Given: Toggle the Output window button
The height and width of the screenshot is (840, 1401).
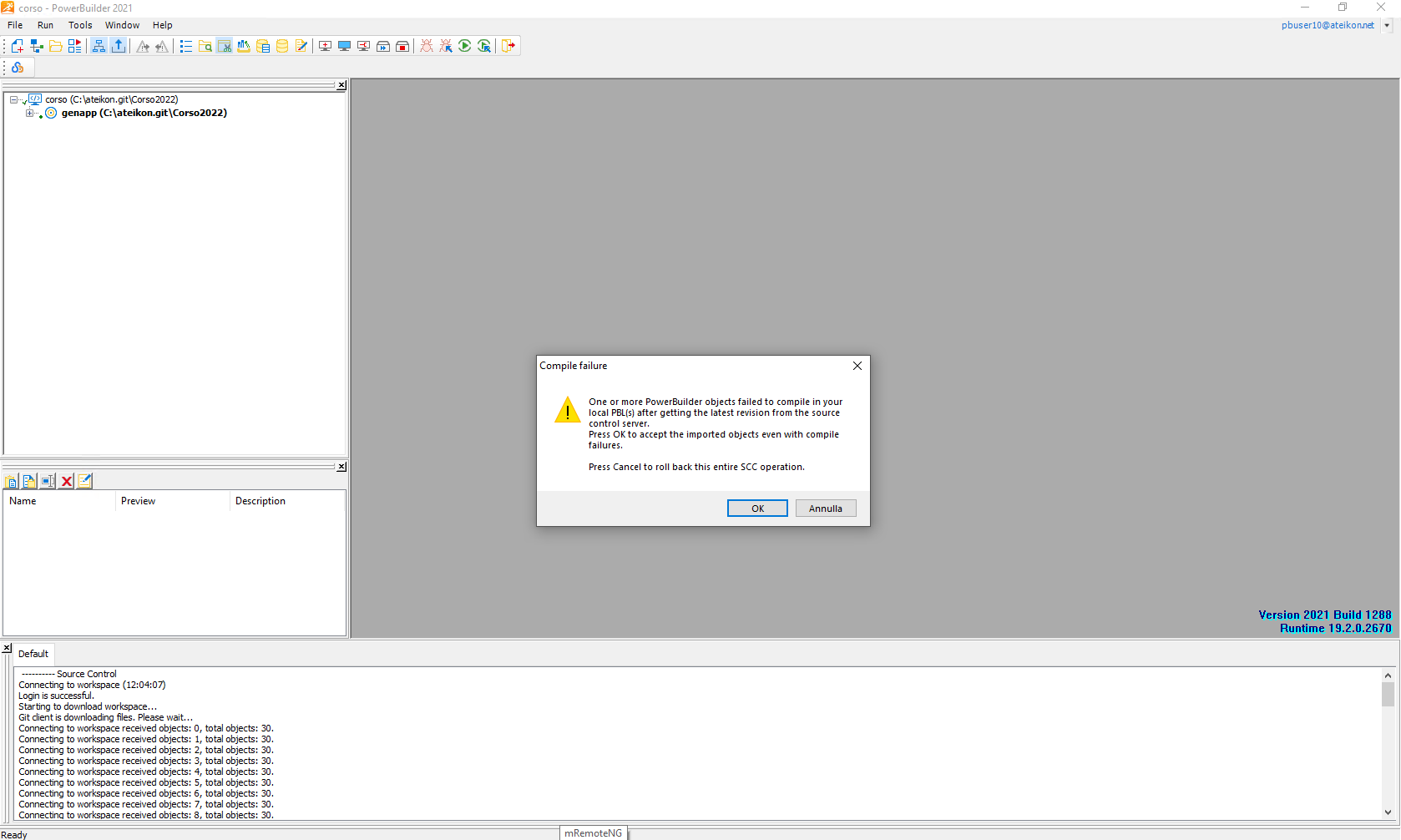Looking at the screenshot, I should pos(119,46).
